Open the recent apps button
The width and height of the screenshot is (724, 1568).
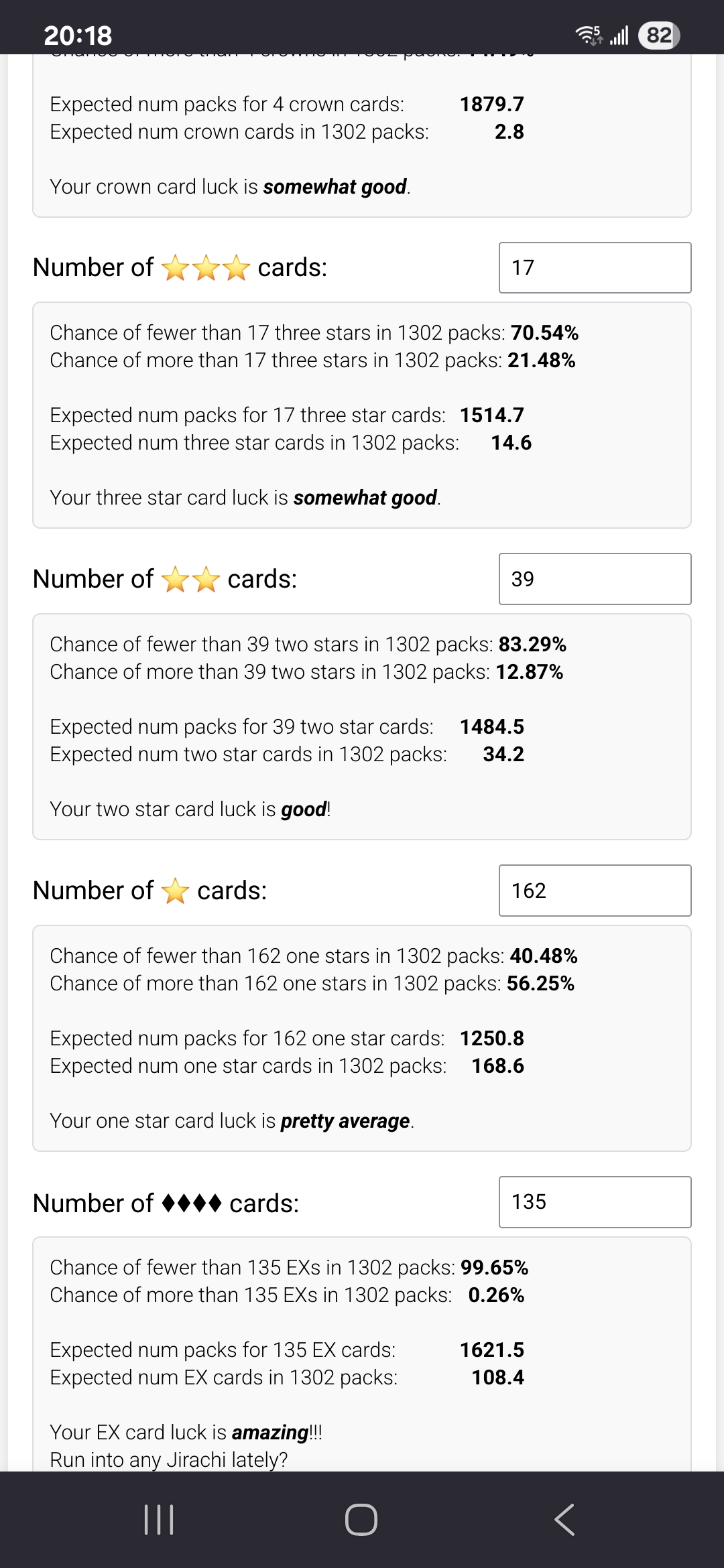coord(159,1519)
